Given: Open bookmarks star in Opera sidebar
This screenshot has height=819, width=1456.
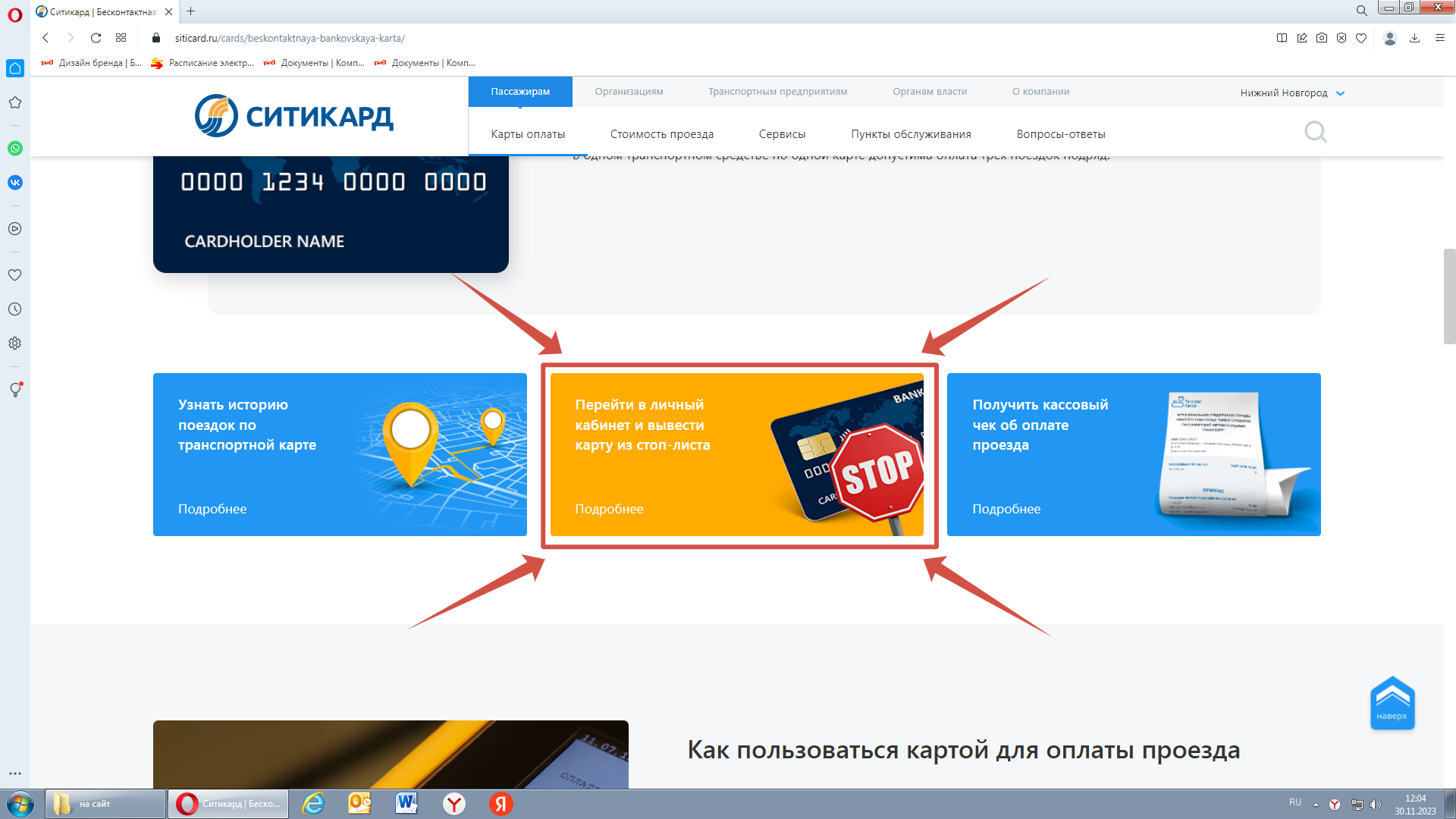Looking at the screenshot, I should pos(15,102).
